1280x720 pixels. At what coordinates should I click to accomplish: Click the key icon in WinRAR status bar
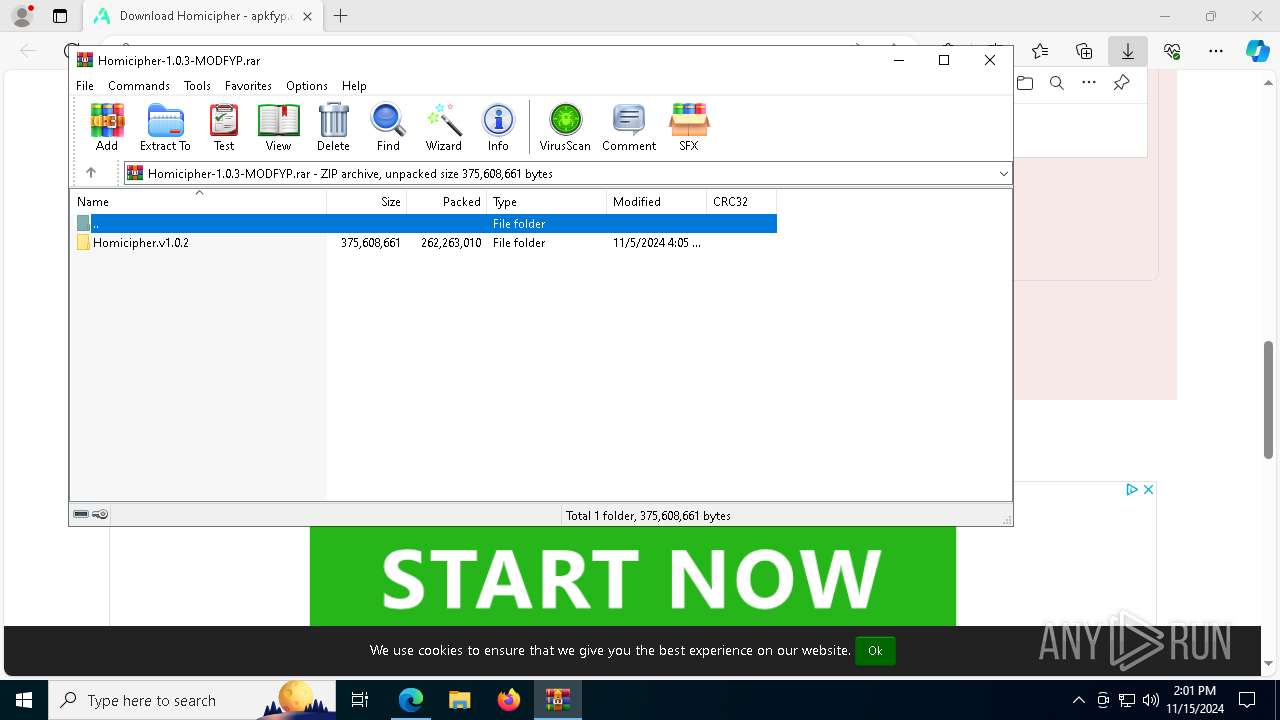pos(100,514)
